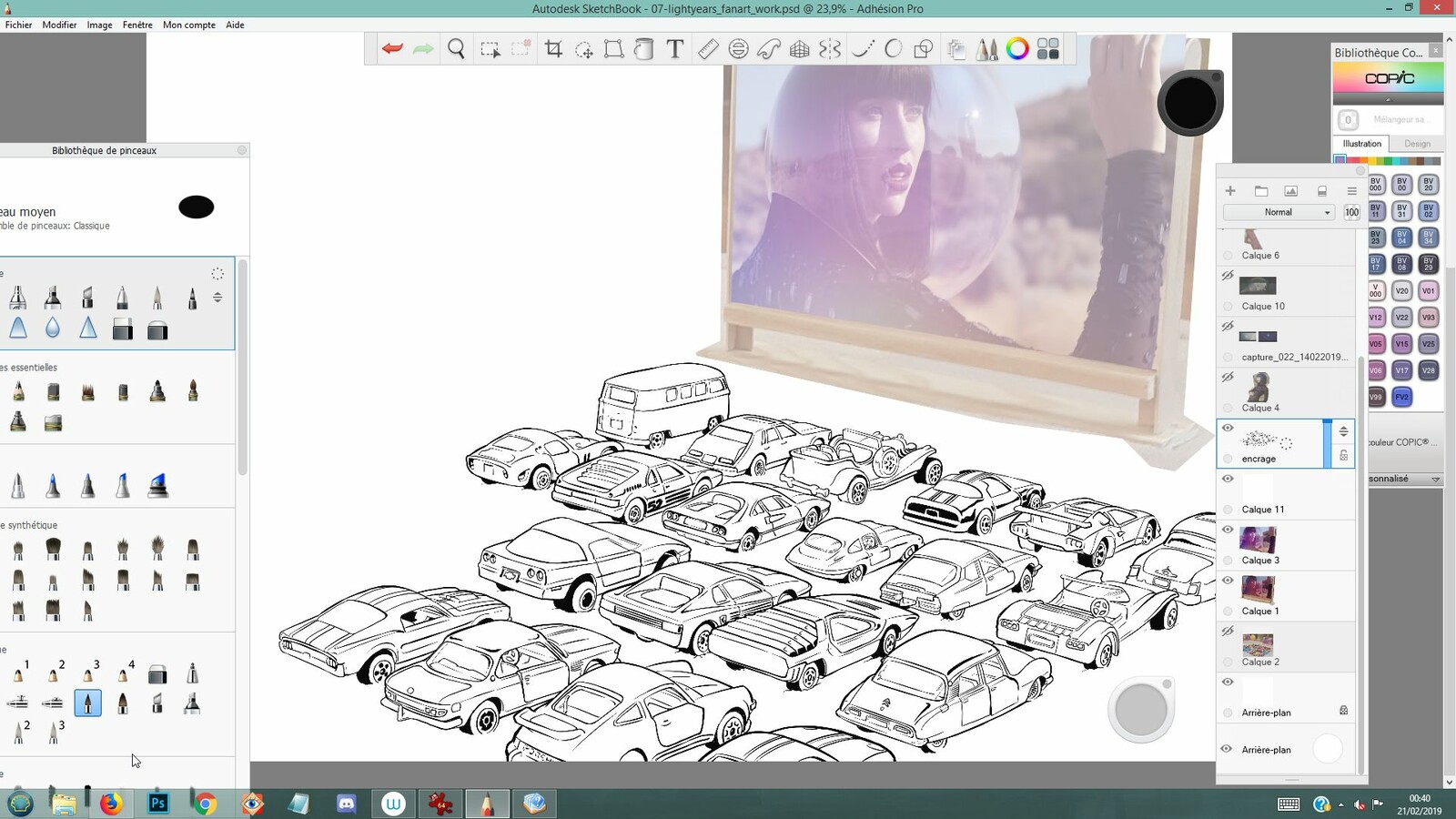Switch to the Design tab
The image size is (1456, 819).
[x=1417, y=144]
